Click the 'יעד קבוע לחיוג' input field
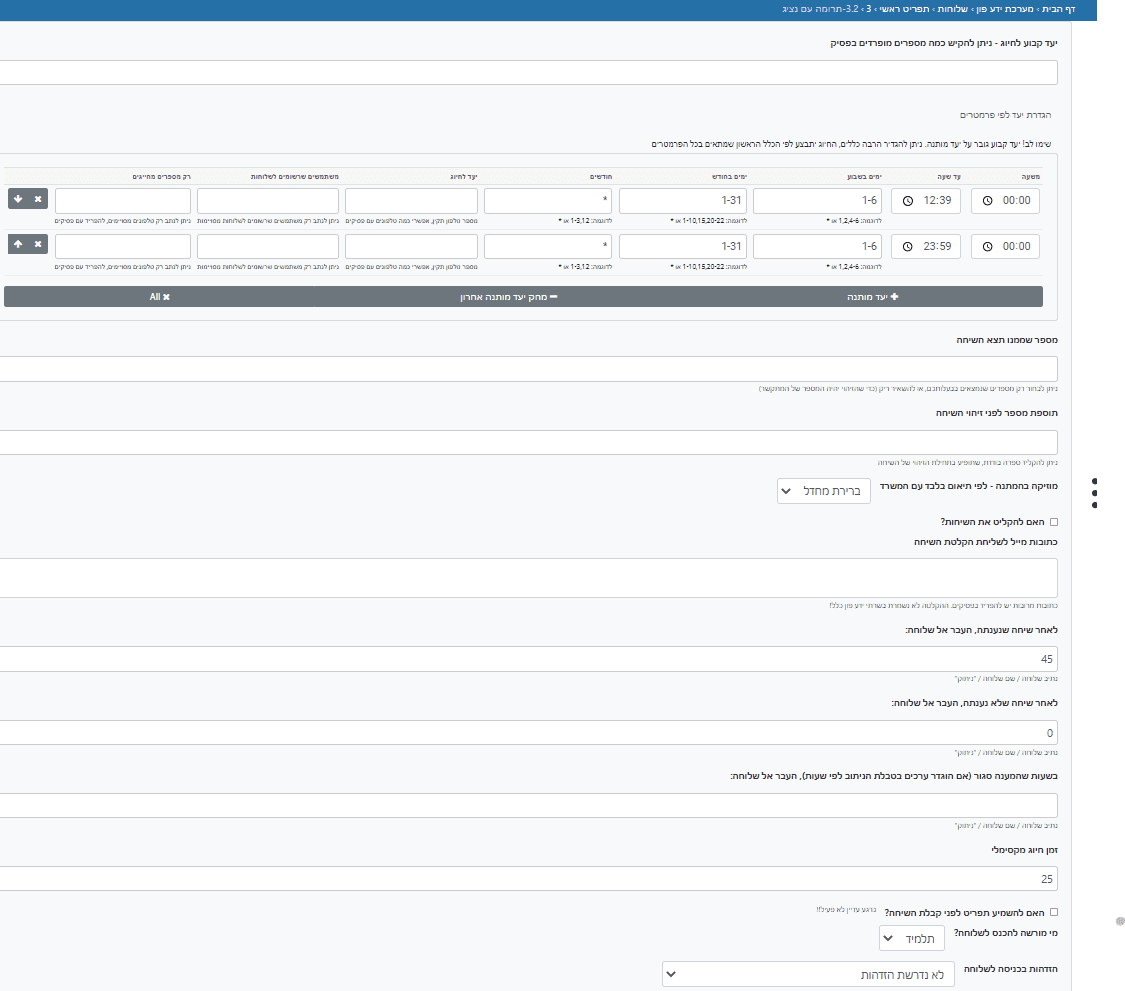This screenshot has height=991, width=1125. point(529,72)
